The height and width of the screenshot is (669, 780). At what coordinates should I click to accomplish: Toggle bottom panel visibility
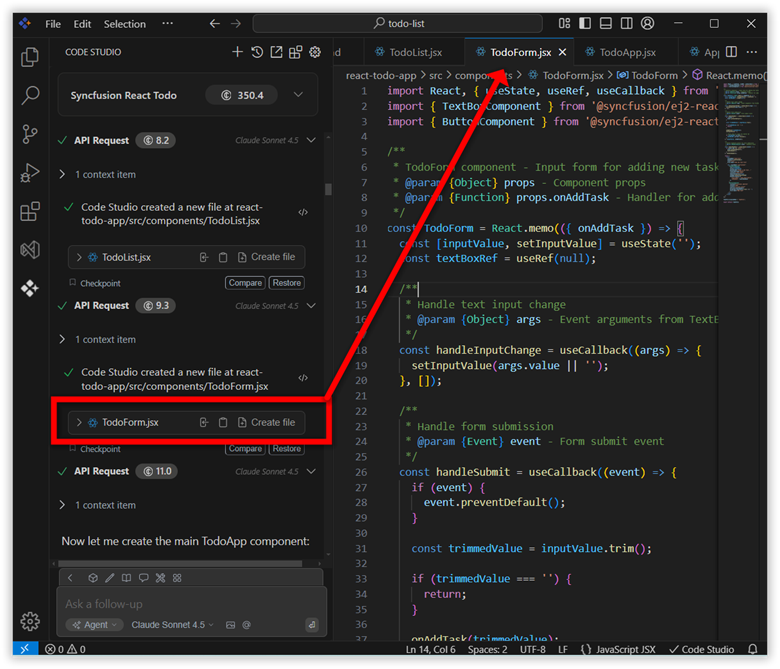[x=606, y=23]
